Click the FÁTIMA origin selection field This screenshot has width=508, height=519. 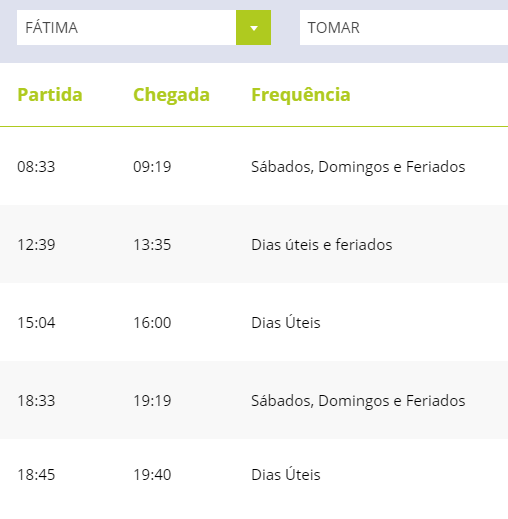coord(144,28)
